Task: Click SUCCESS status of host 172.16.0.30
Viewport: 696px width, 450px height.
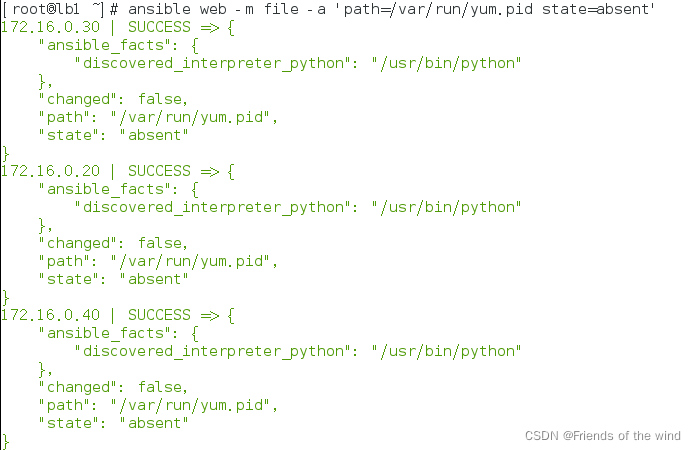Action: (159, 27)
